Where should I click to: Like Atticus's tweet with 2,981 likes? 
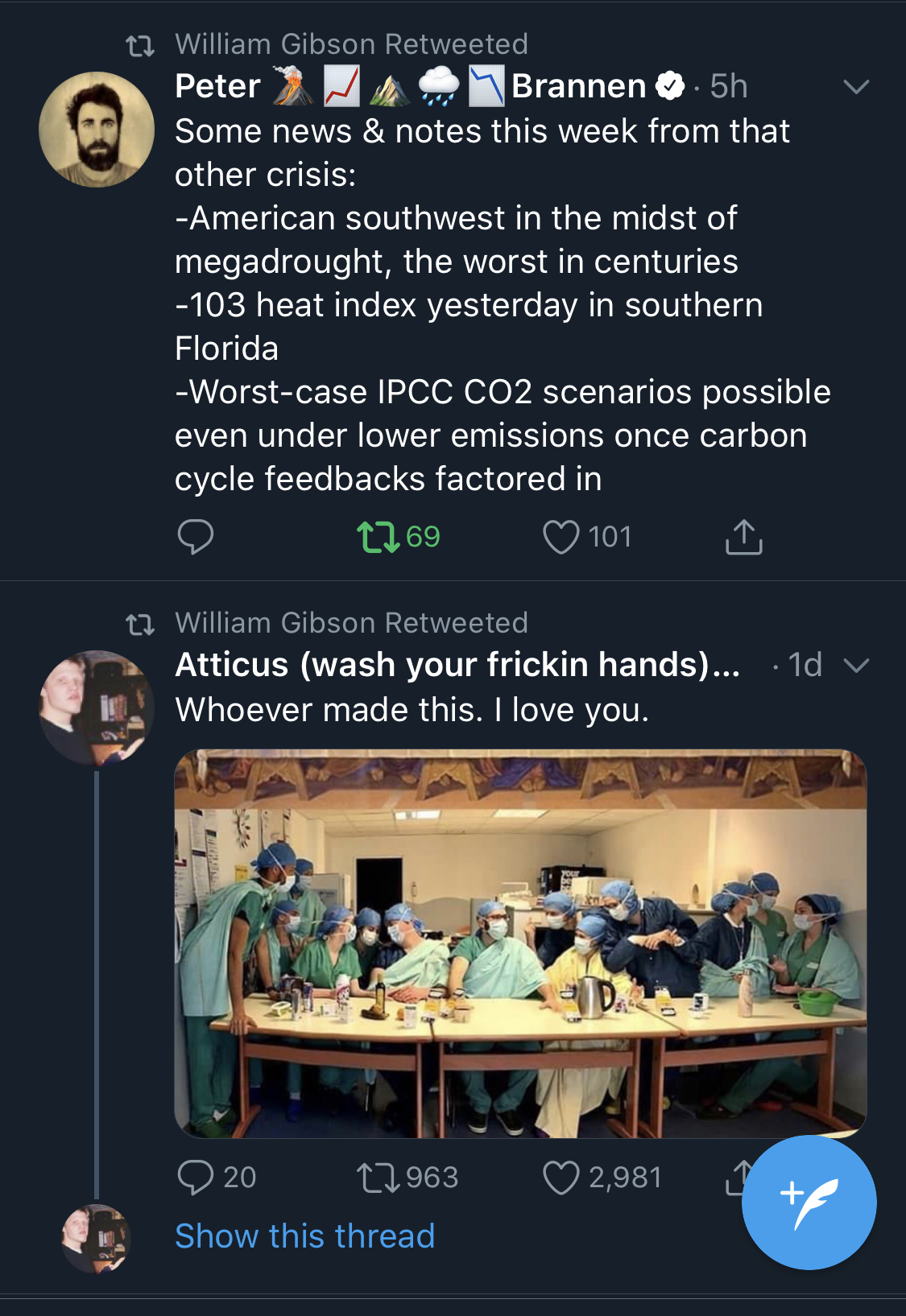coord(561,1177)
